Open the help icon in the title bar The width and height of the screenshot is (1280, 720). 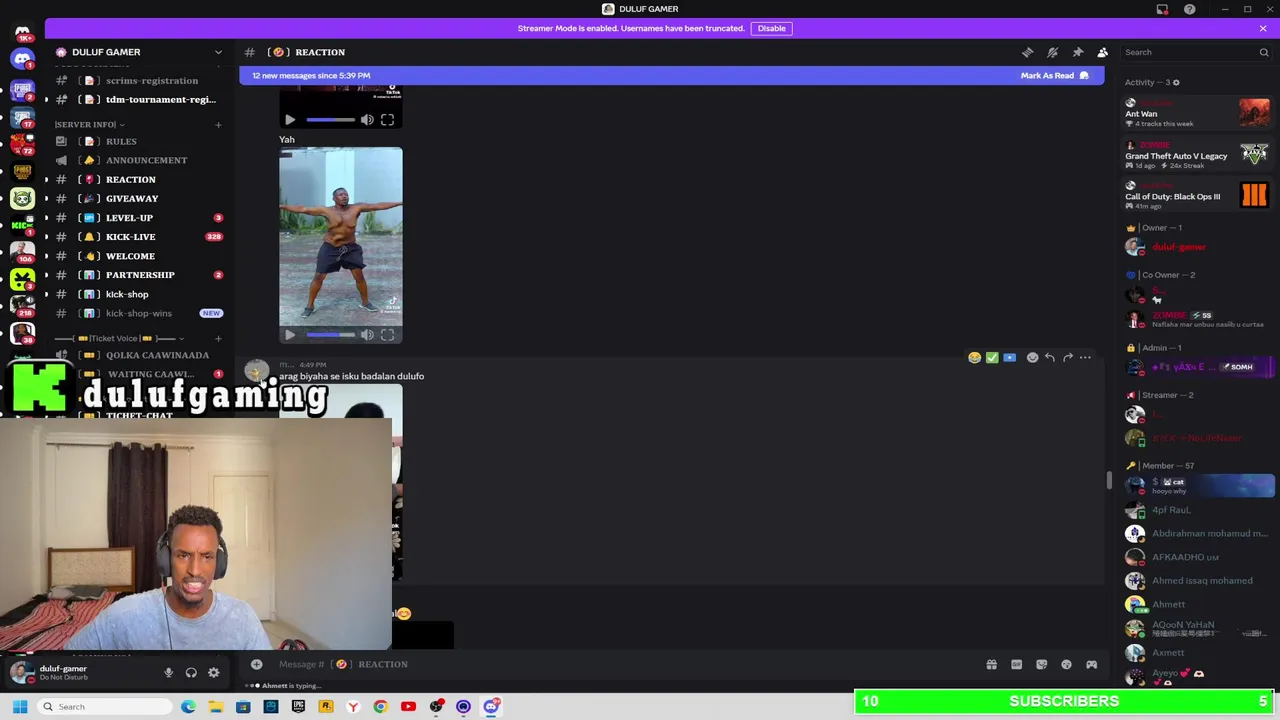click(x=1189, y=9)
